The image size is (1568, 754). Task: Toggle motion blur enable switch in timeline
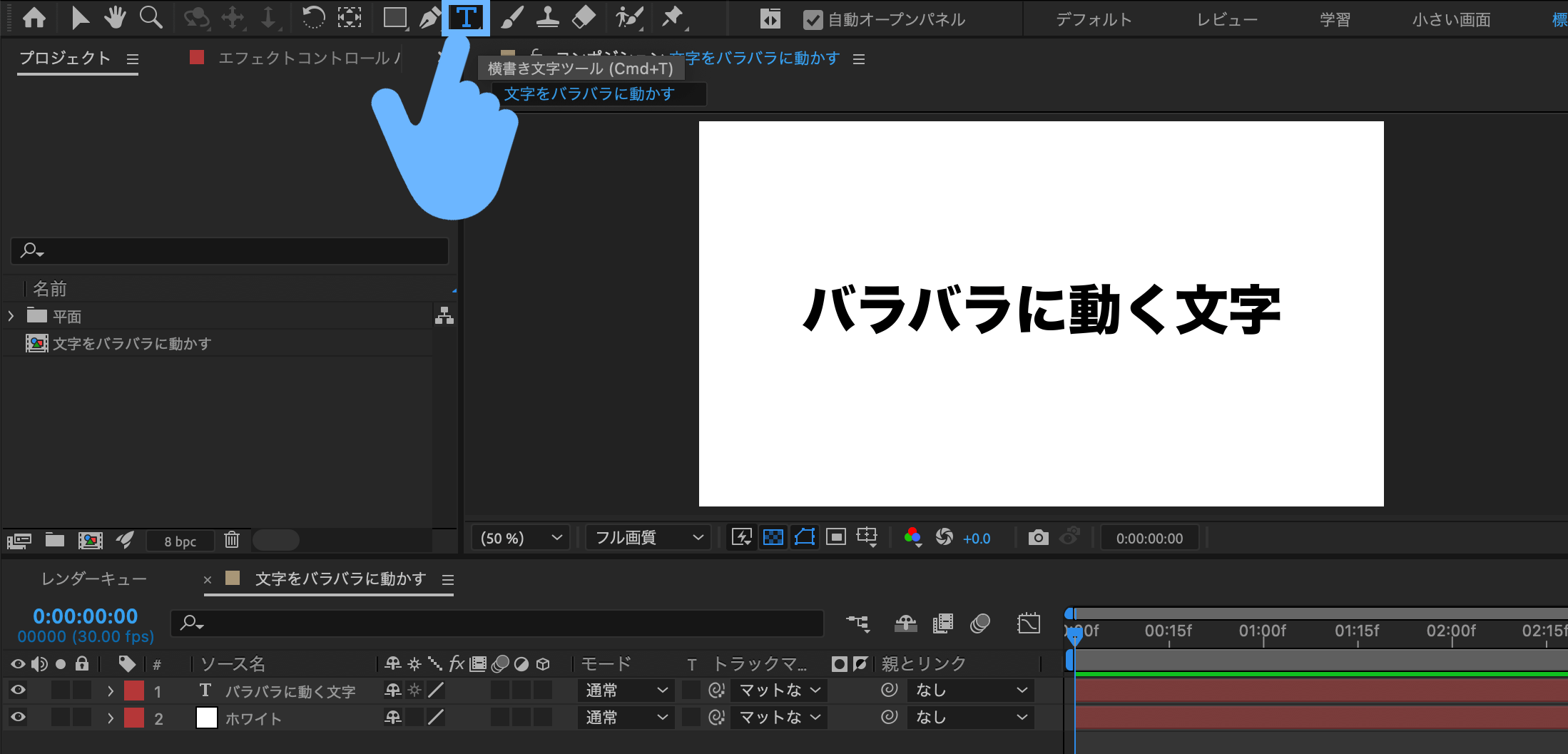tap(980, 623)
